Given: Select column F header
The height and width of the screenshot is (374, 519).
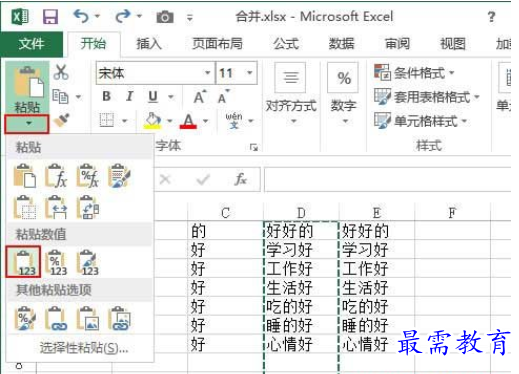Looking at the screenshot, I should point(452,213).
